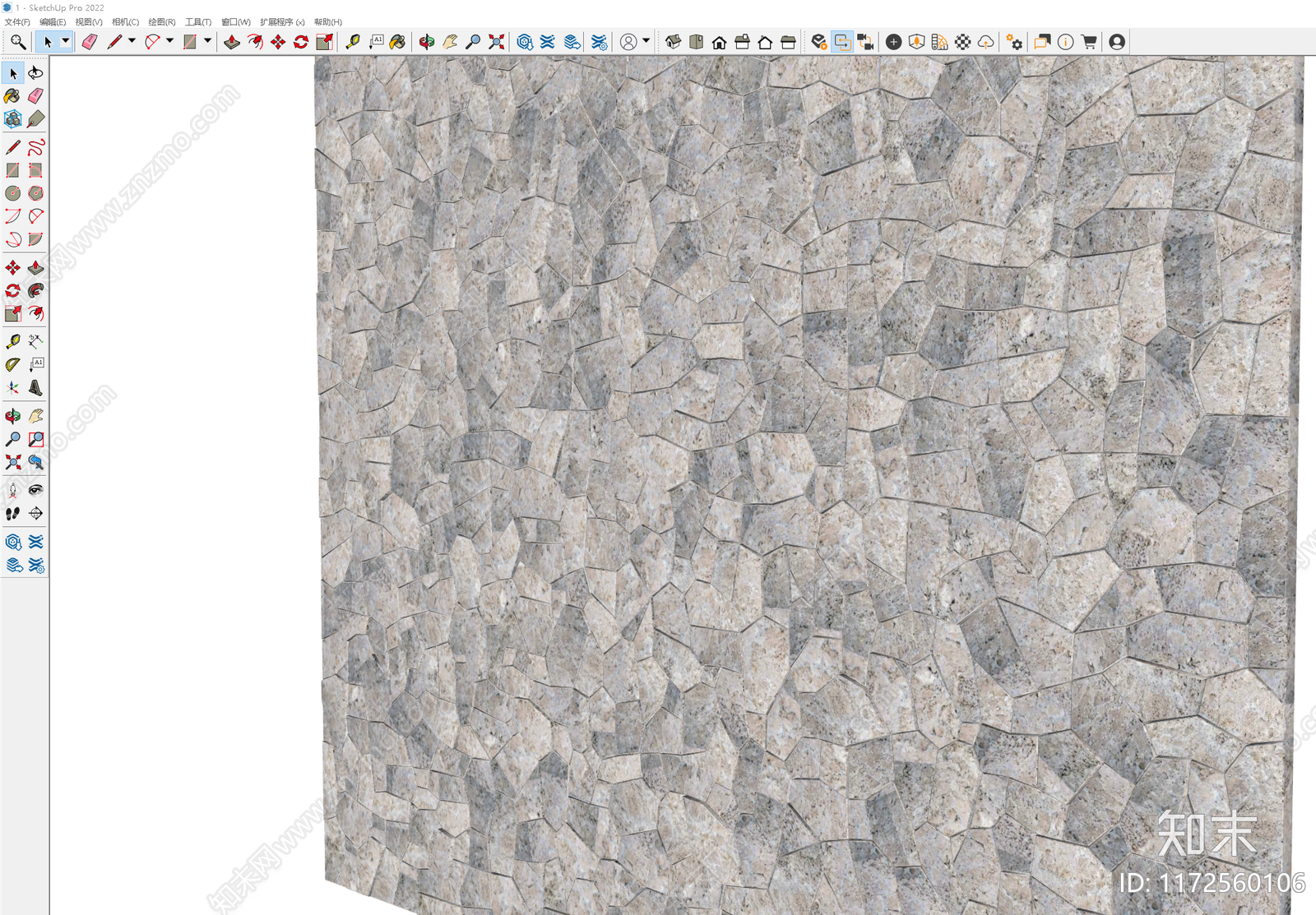Select the Dimension tool
The image size is (1316, 915).
click(35, 341)
